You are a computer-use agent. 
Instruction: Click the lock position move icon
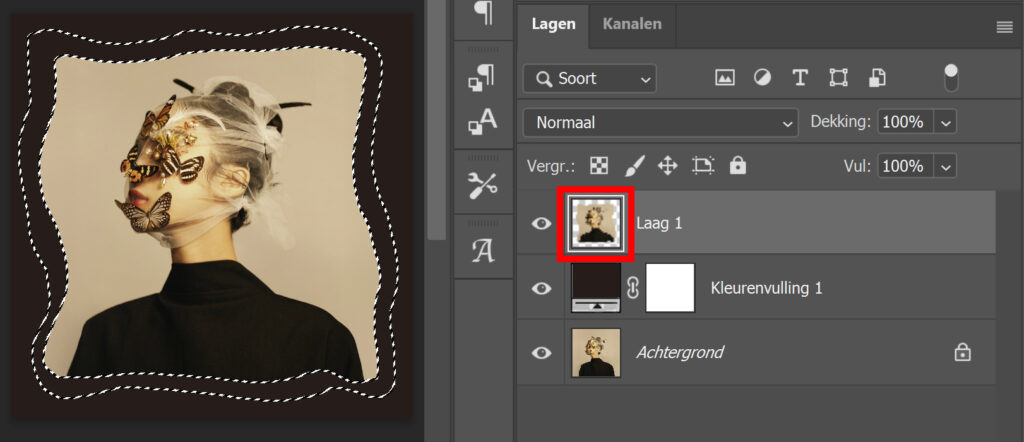click(668, 165)
